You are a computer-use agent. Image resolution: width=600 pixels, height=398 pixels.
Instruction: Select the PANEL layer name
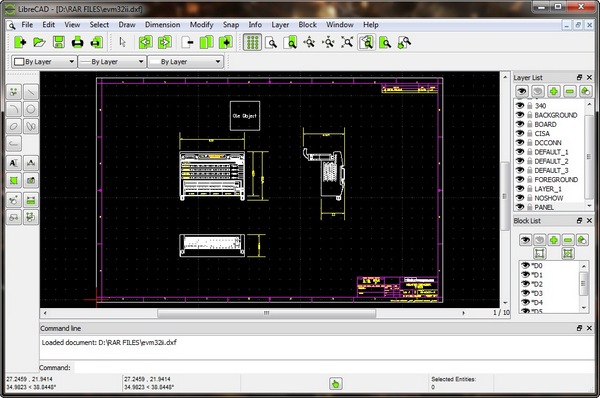point(544,207)
